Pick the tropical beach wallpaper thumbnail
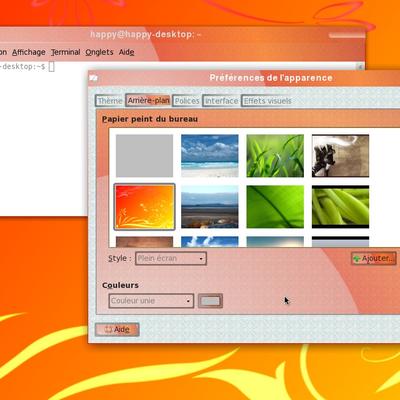The image size is (400, 400). [x=210, y=156]
